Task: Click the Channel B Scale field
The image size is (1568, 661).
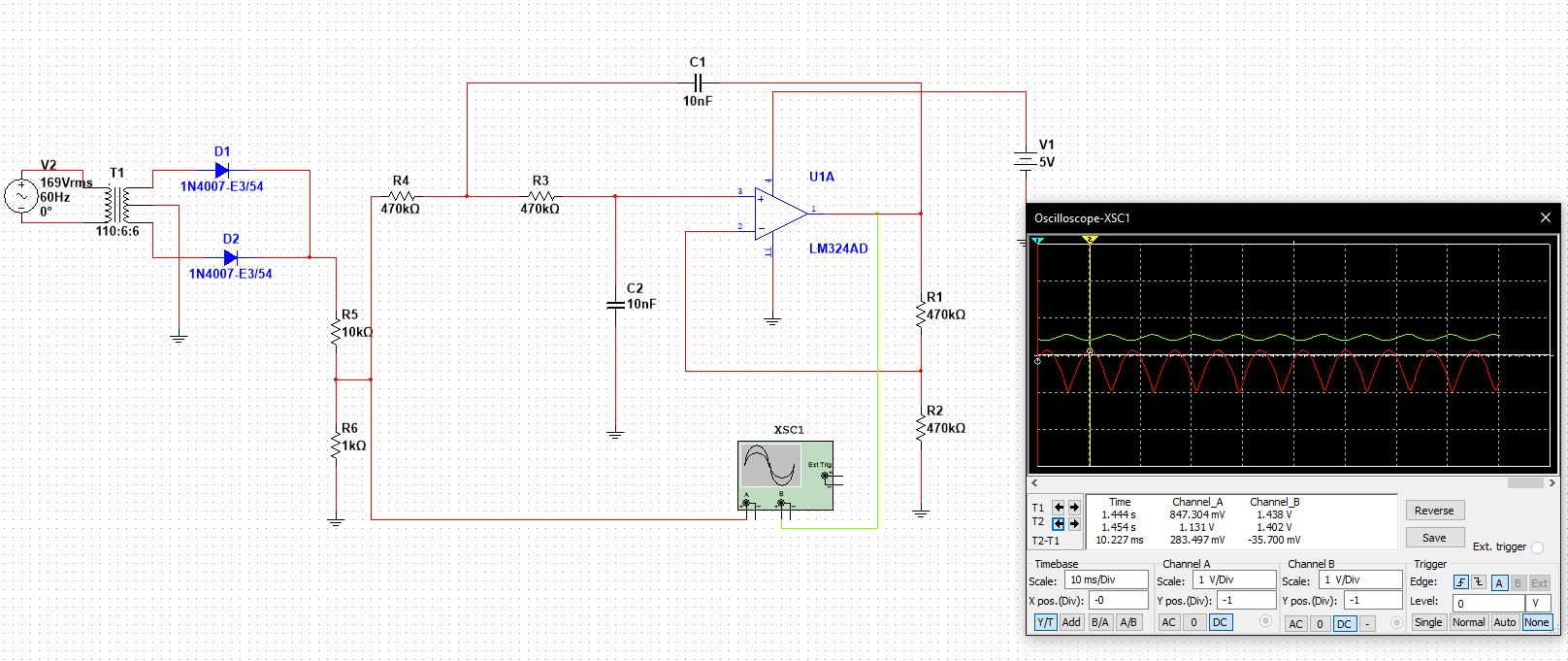Action: 1359,579
